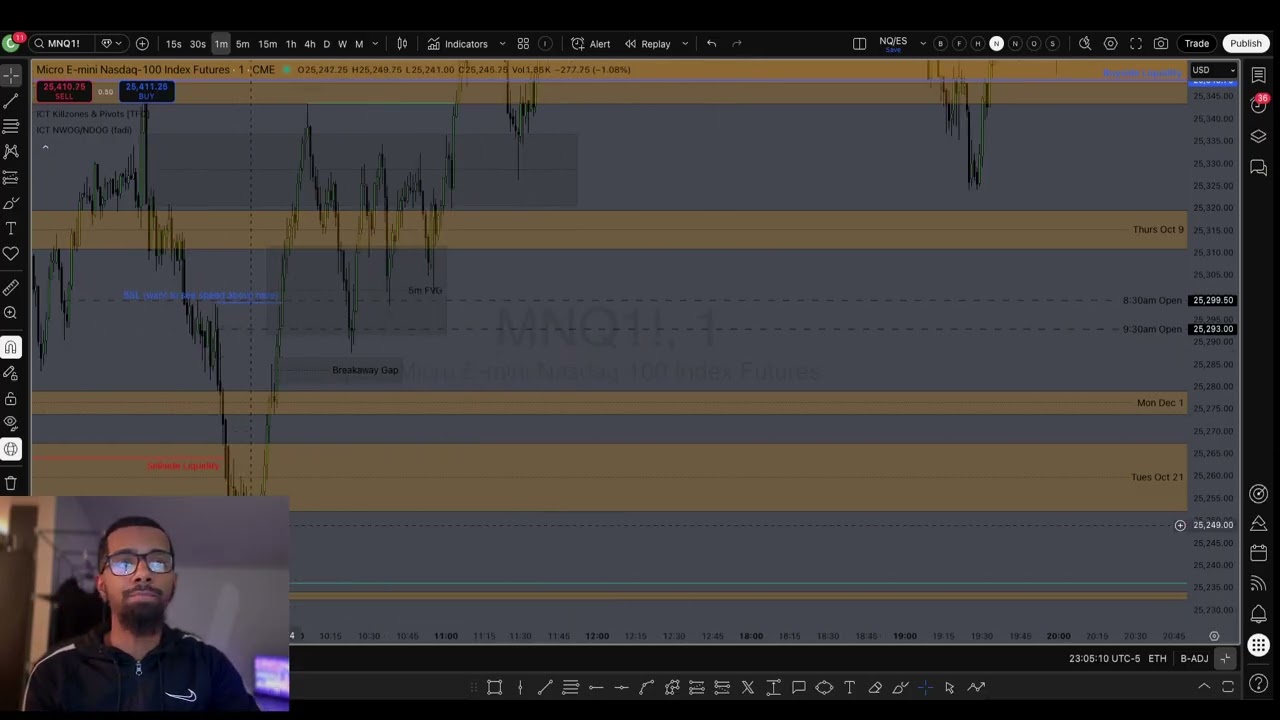Select the zoom in magnifier tool
This screenshot has width=1280, height=720.
tap(11, 313)
